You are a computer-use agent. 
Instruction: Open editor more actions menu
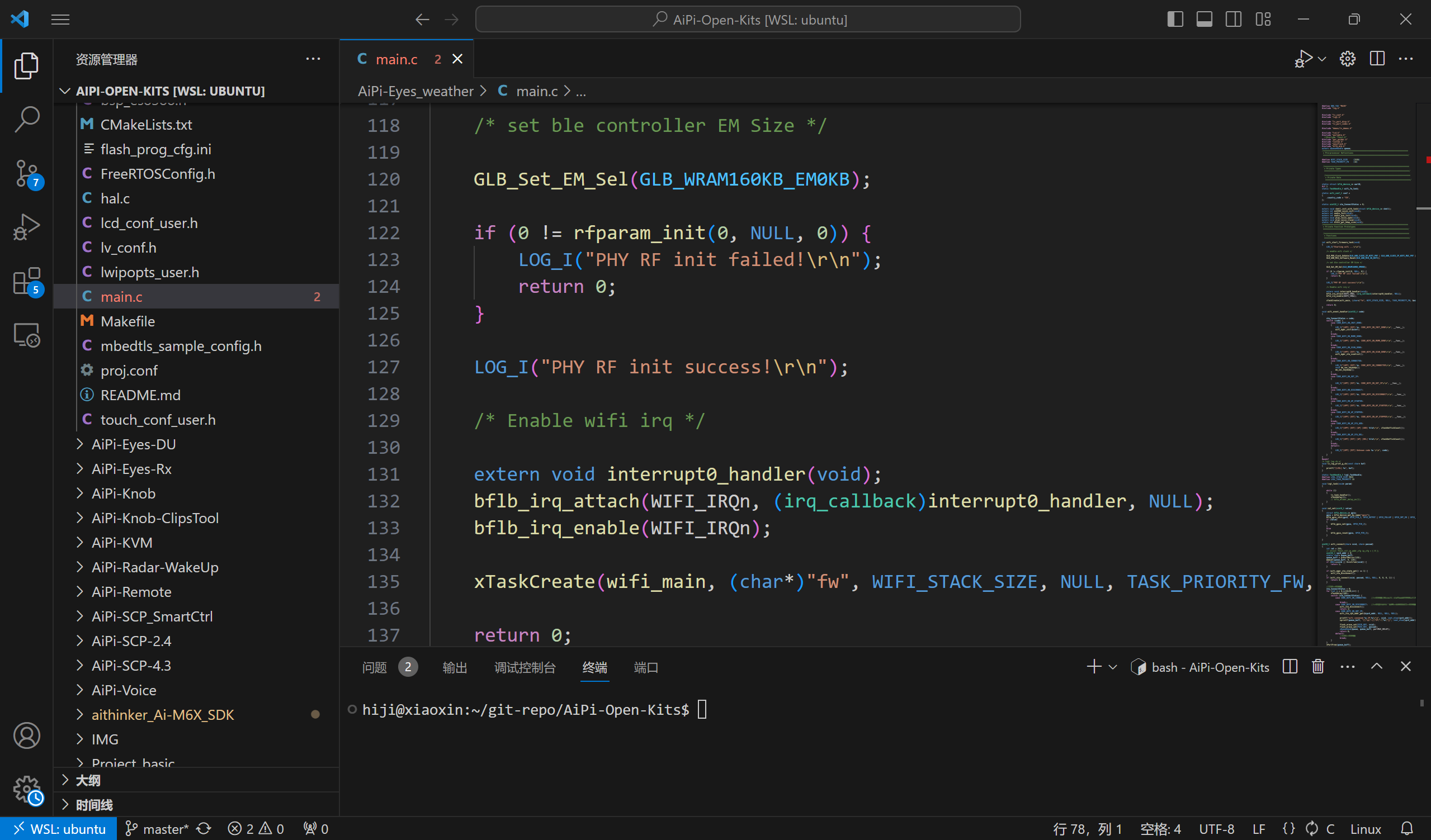pos(1406,59)
